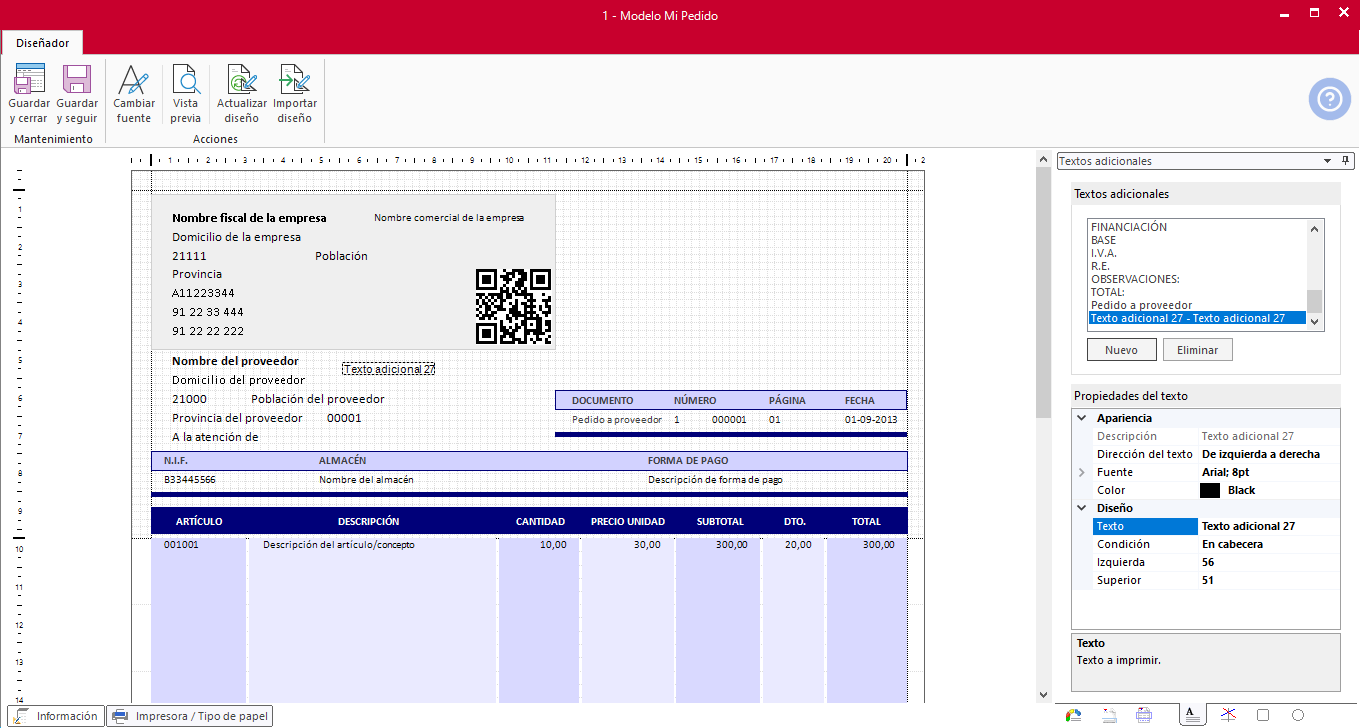The height and width of the screenshot is (728, 1360).
Task: Select the document fields tab icon
Action: click(1109, 715)
